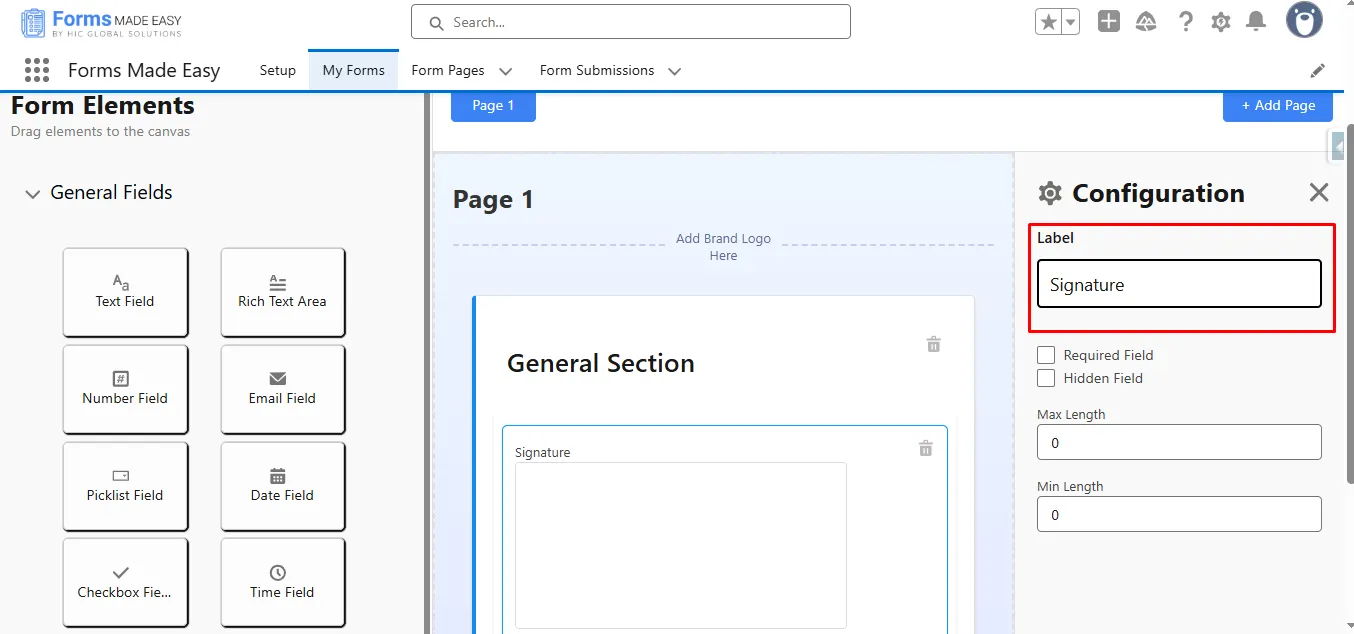Click the + Add Page button
This screenshot has height=634, width=1354.
click(1277, 105)
